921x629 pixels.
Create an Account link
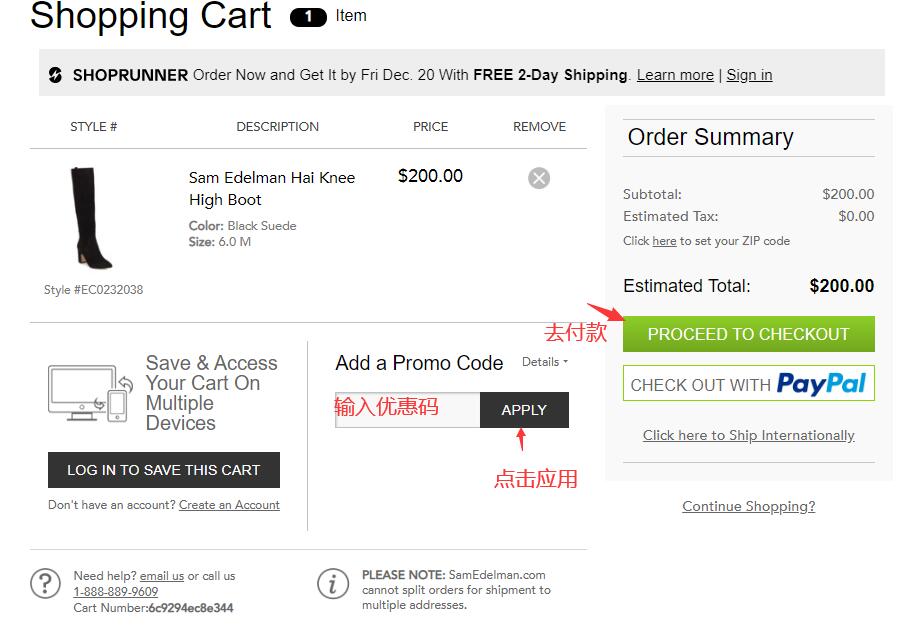229,505
